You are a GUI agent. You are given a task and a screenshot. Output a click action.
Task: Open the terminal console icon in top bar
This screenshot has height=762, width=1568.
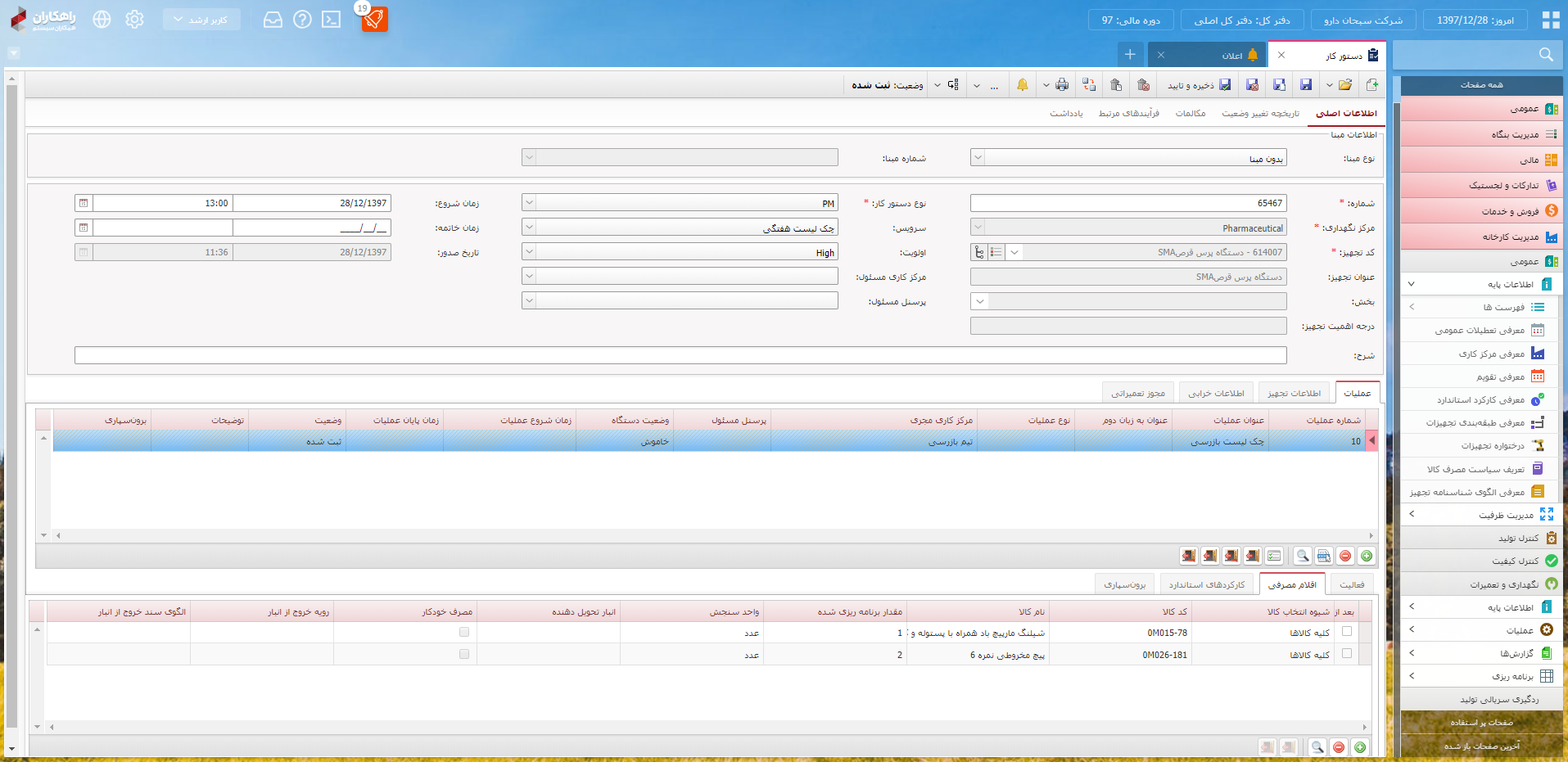(x=332, y=20)
